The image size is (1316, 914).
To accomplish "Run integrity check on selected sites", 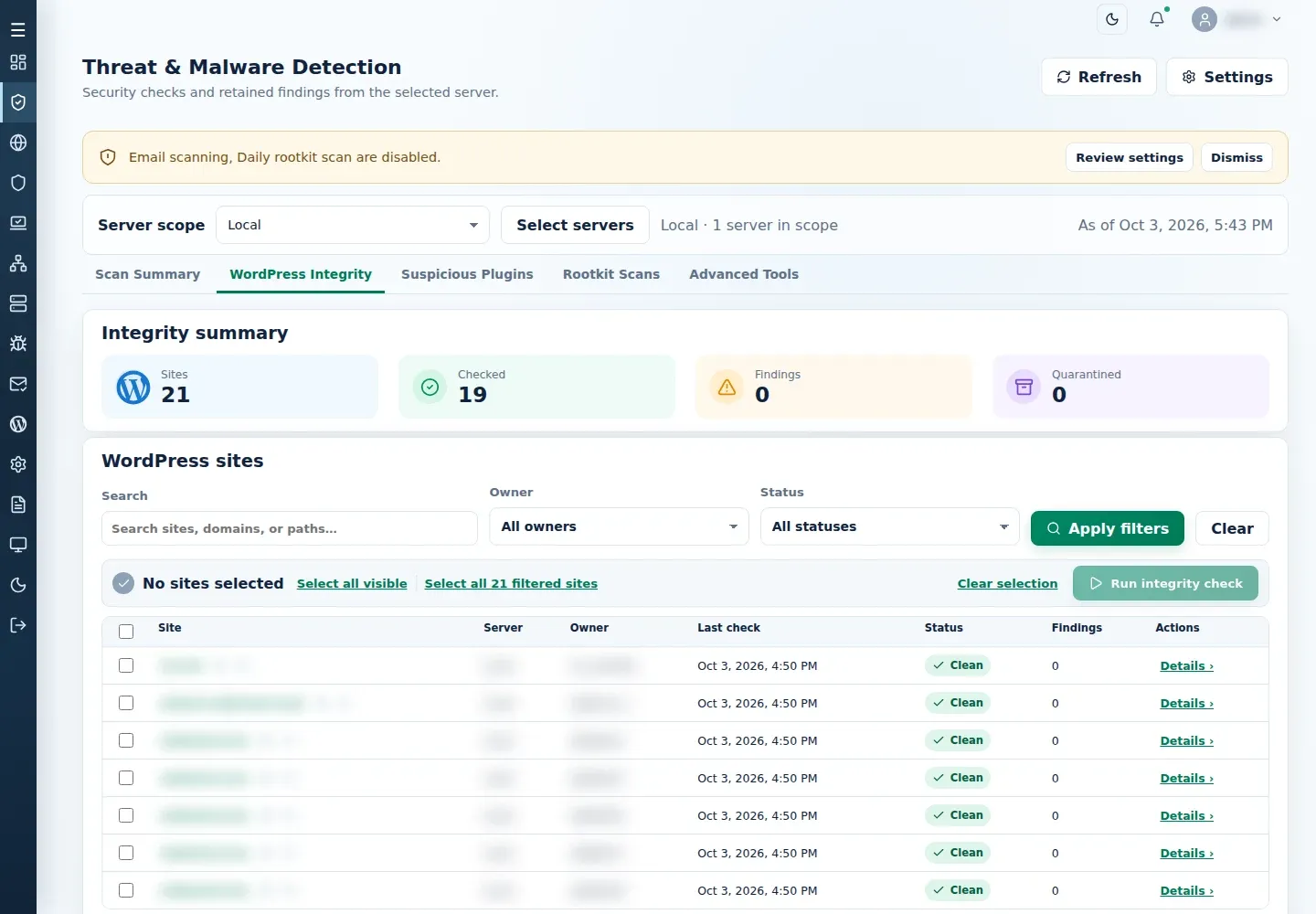I will pos(1165,583).
